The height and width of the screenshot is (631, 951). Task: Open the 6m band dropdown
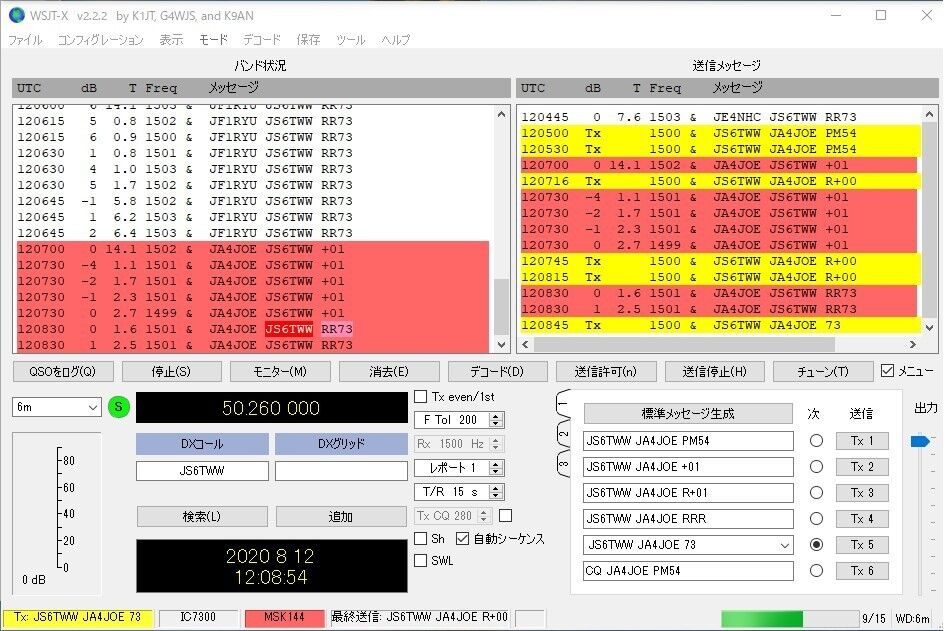pyautogui.click(x=56, y=407)
